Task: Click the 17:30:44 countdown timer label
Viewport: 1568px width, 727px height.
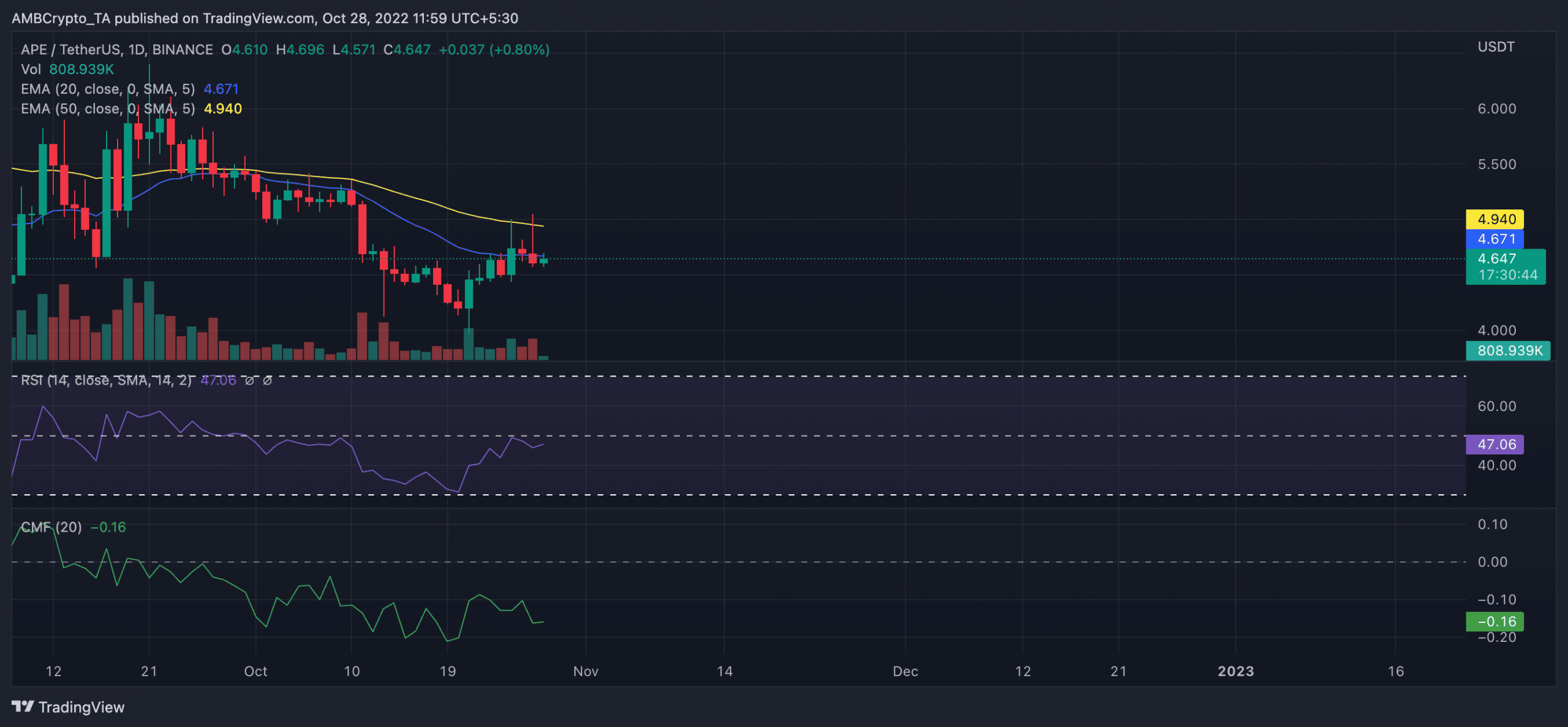Action: click(1508, 275)
